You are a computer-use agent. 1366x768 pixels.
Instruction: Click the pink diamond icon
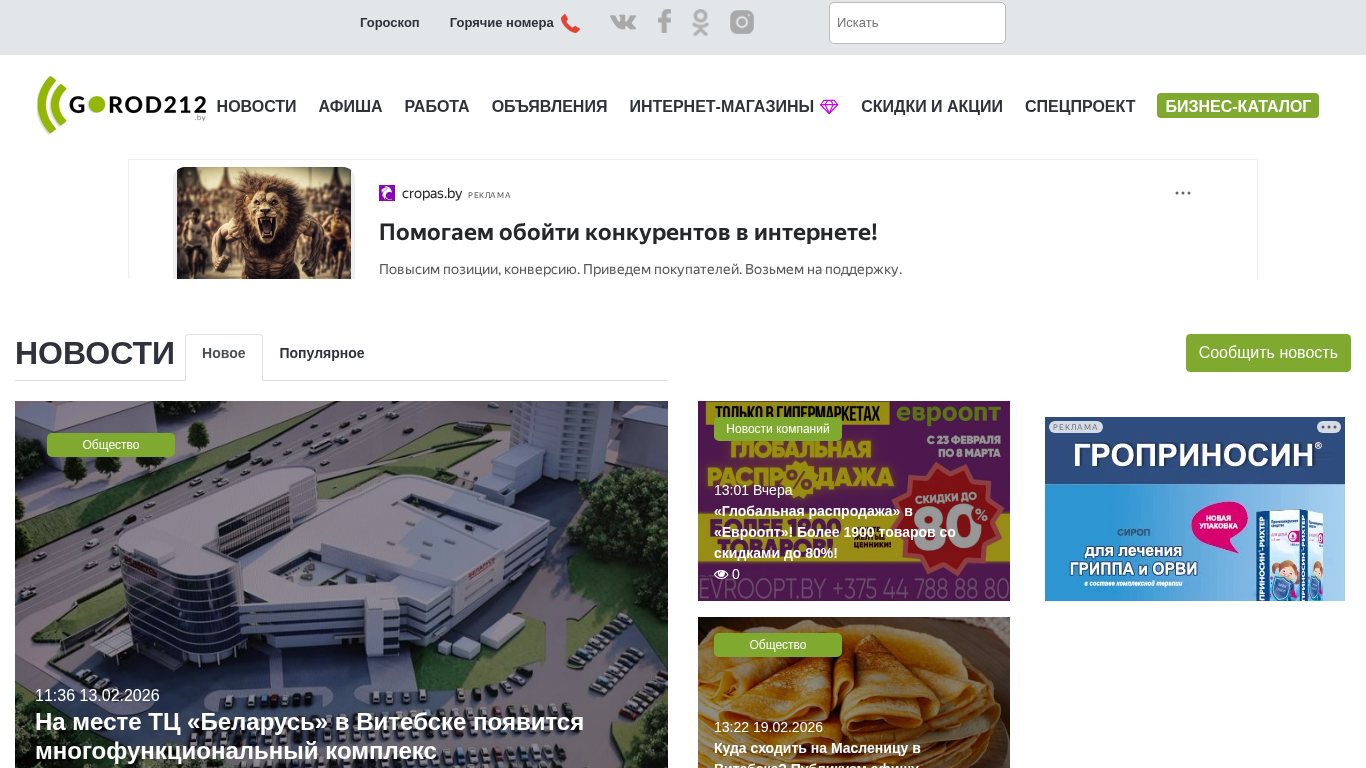(x=829, y=107)
